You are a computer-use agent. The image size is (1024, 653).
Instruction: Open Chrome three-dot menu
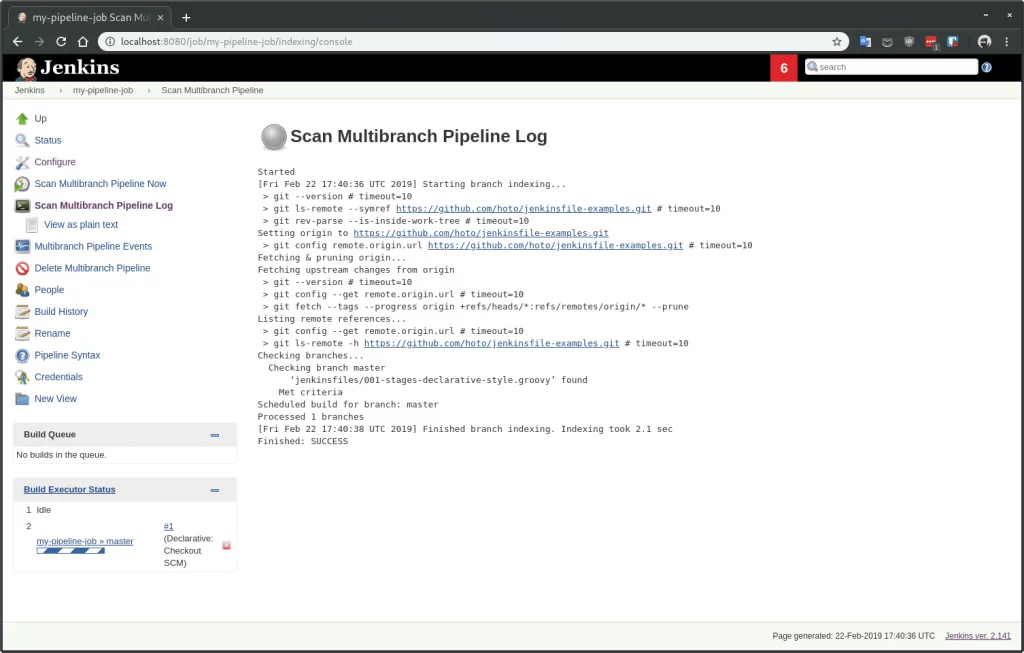(1006, 42)
